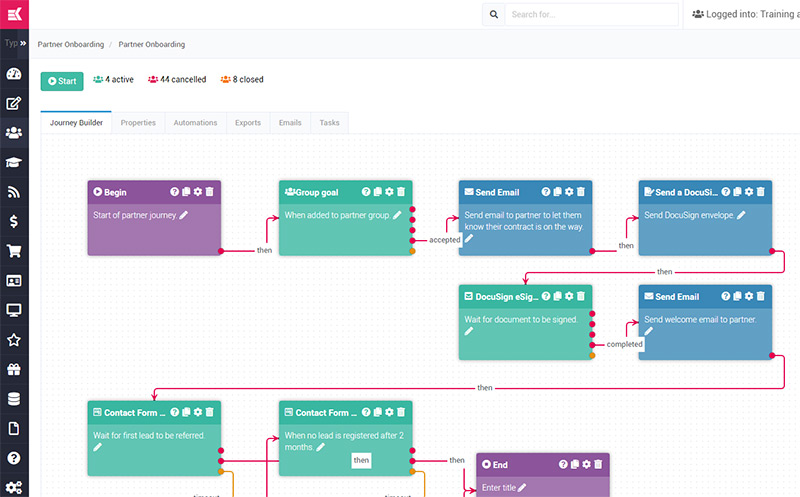
Task: Open the graduation cap training icon
Action: pos(14,162)
